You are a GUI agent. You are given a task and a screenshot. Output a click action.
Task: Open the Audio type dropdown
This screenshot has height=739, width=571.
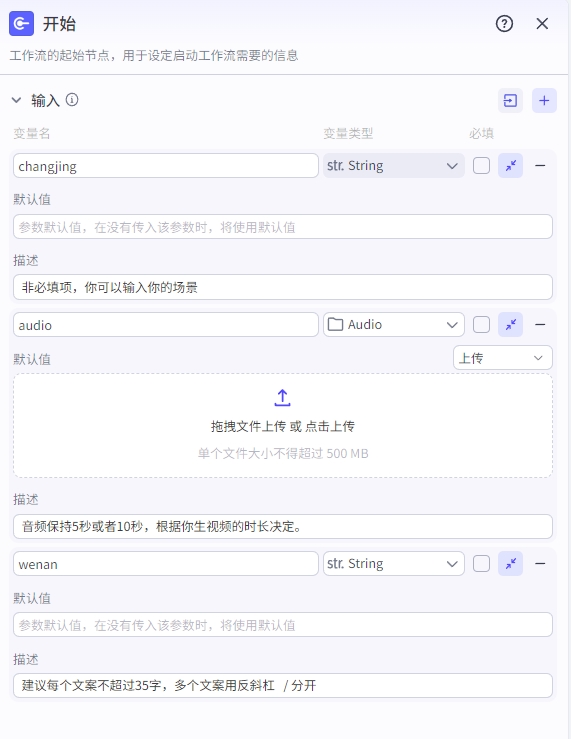coord(393,325)
